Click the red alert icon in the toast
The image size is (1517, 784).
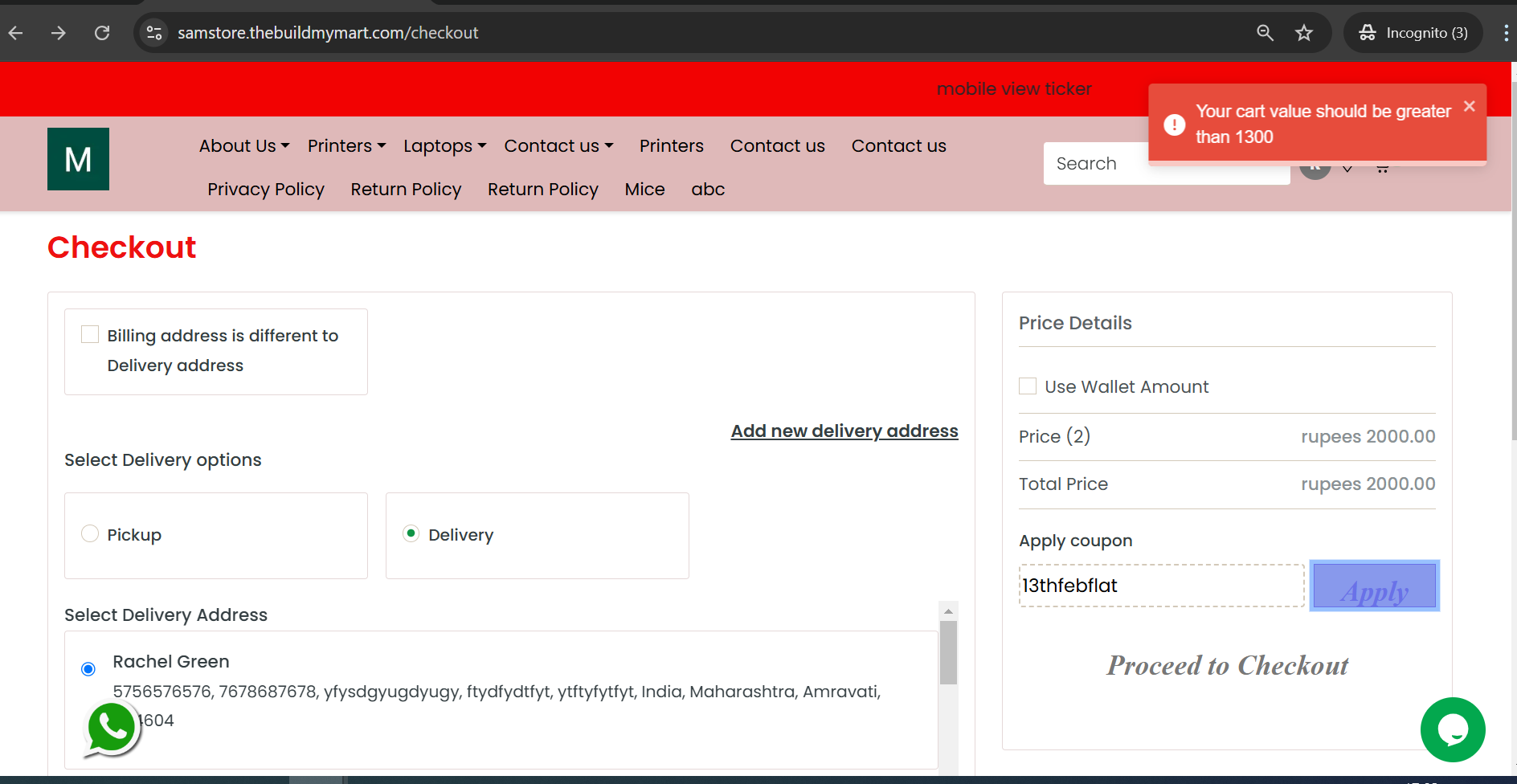1175,125
